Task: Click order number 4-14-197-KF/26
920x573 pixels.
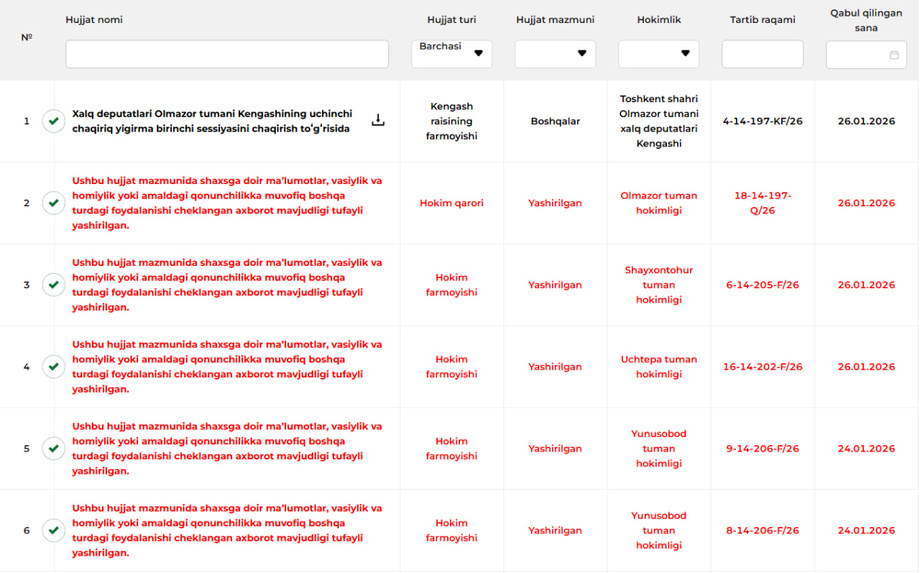Action: (x=762, y=121)
